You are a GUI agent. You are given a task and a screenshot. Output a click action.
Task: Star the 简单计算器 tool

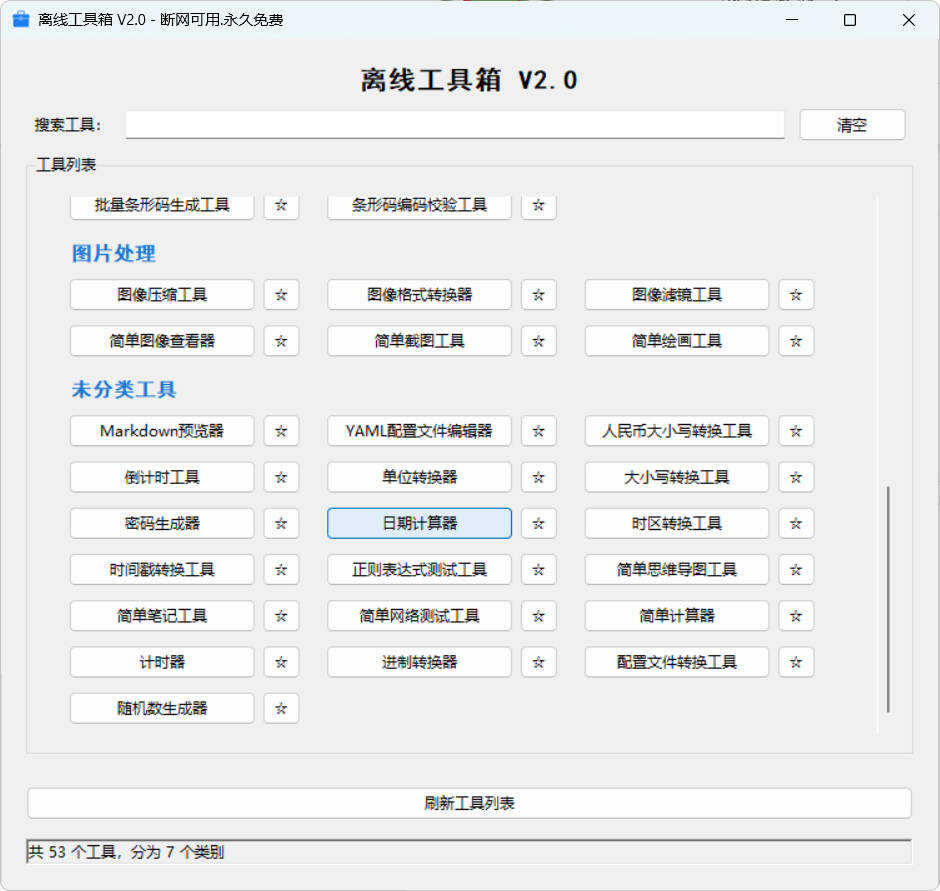[x=795, y=616]
